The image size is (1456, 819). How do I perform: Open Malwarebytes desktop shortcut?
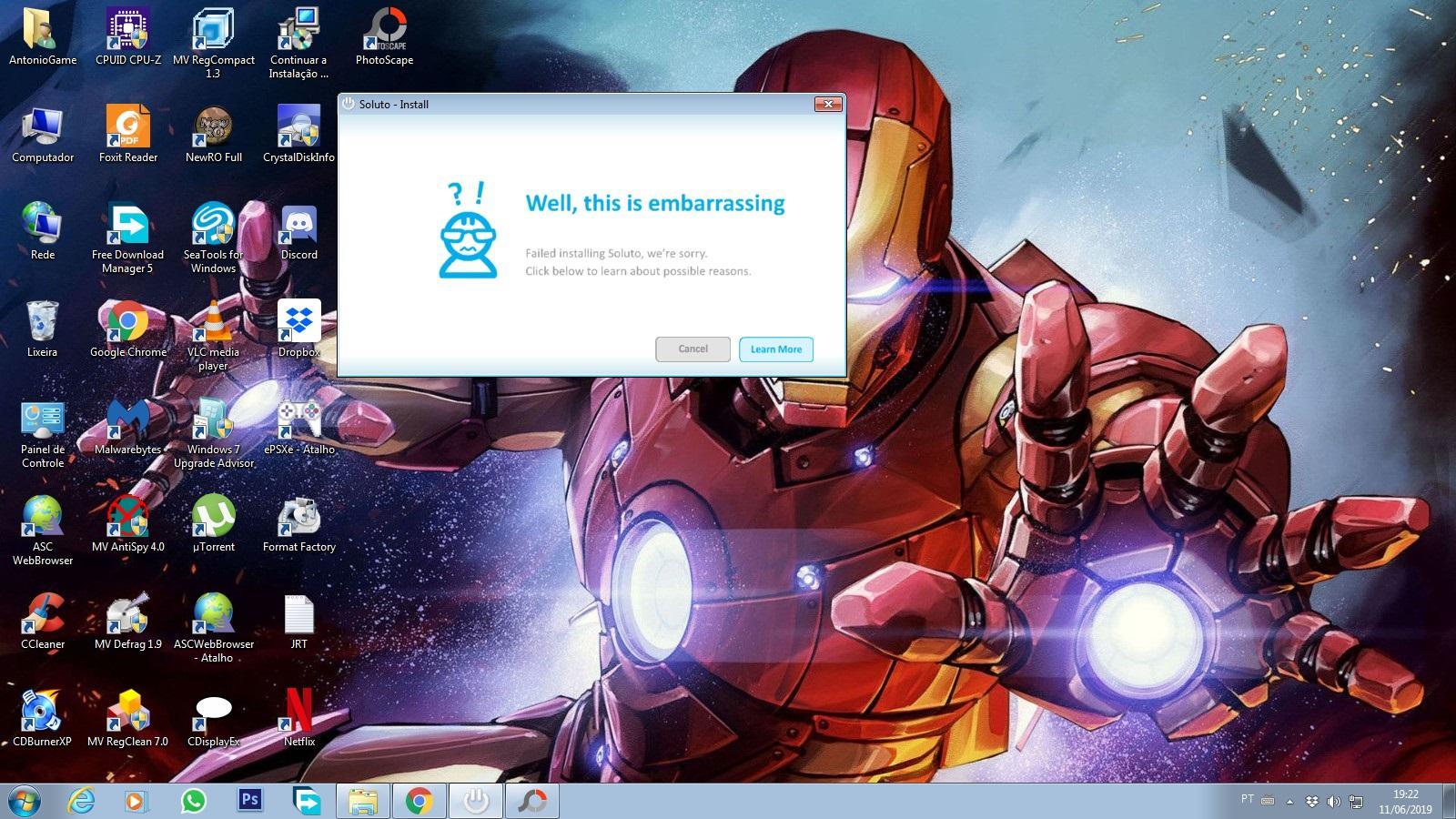[x=128, y=426]
